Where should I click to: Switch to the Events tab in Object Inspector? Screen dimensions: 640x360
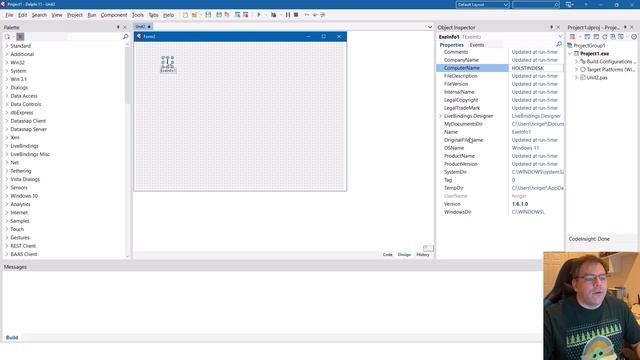tap(477, 45)
